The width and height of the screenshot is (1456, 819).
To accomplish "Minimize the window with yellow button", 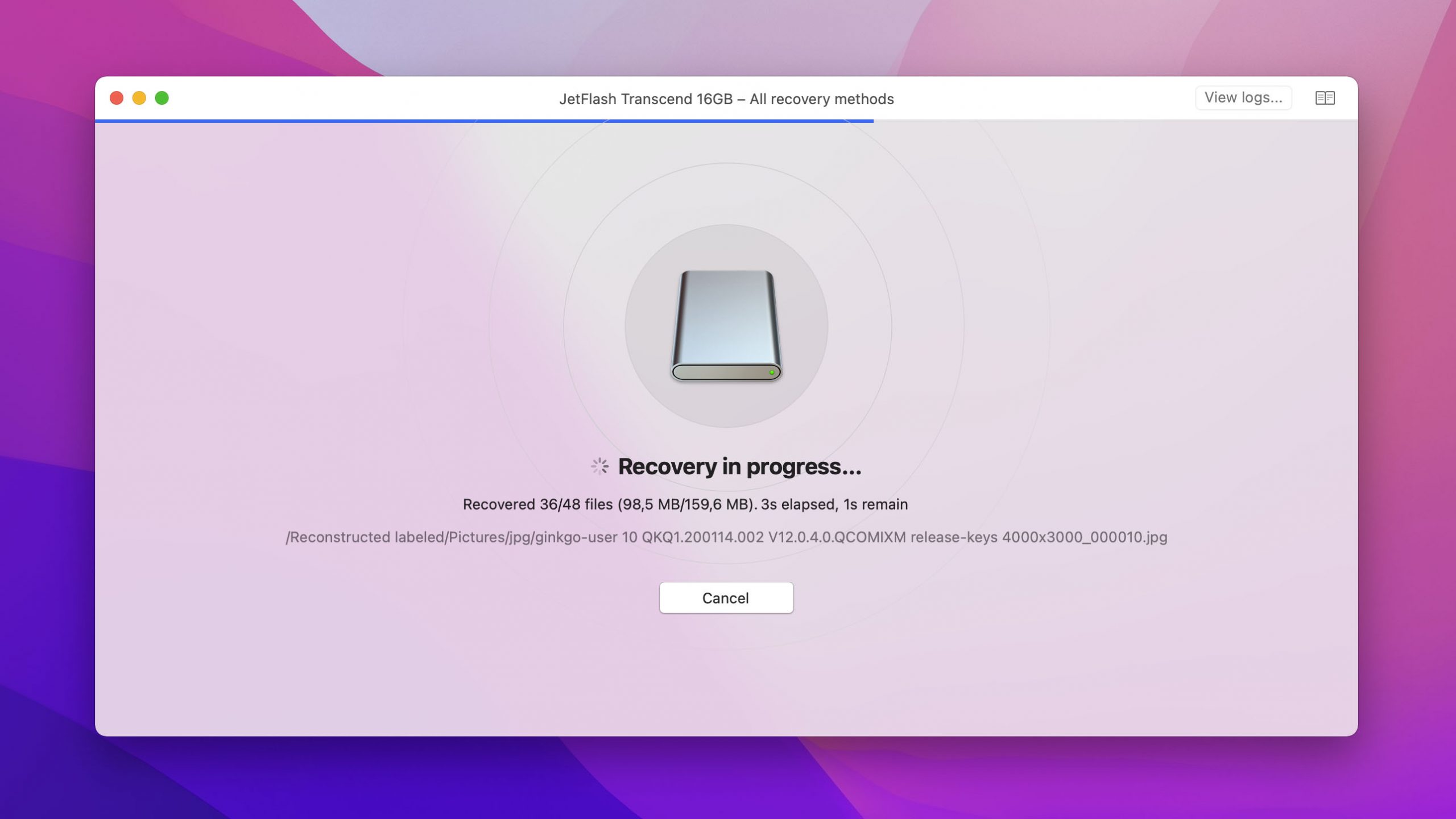I will [x=139, y=98].
